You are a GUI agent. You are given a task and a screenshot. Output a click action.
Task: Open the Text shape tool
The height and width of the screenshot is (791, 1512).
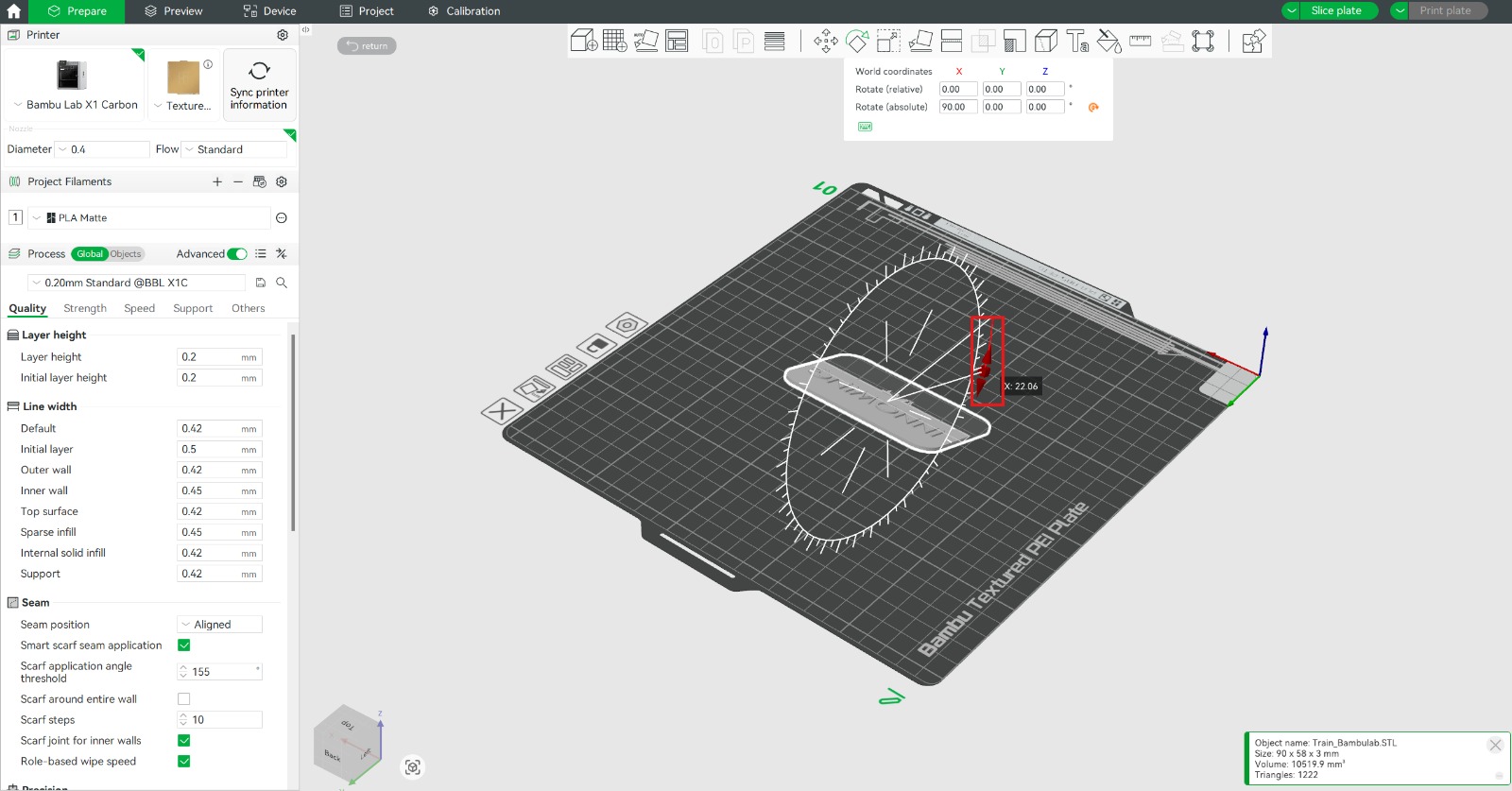pos(1077,41)
